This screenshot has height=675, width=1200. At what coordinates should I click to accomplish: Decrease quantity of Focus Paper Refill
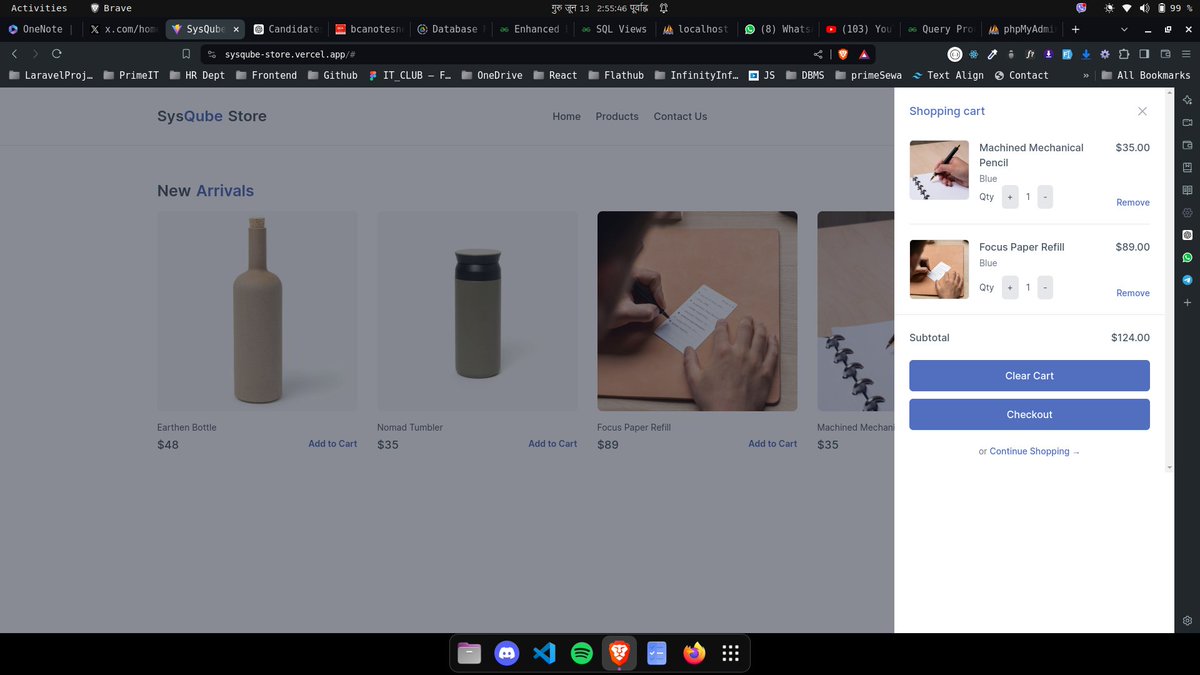pyautogui.click(x=1045, y=288)
